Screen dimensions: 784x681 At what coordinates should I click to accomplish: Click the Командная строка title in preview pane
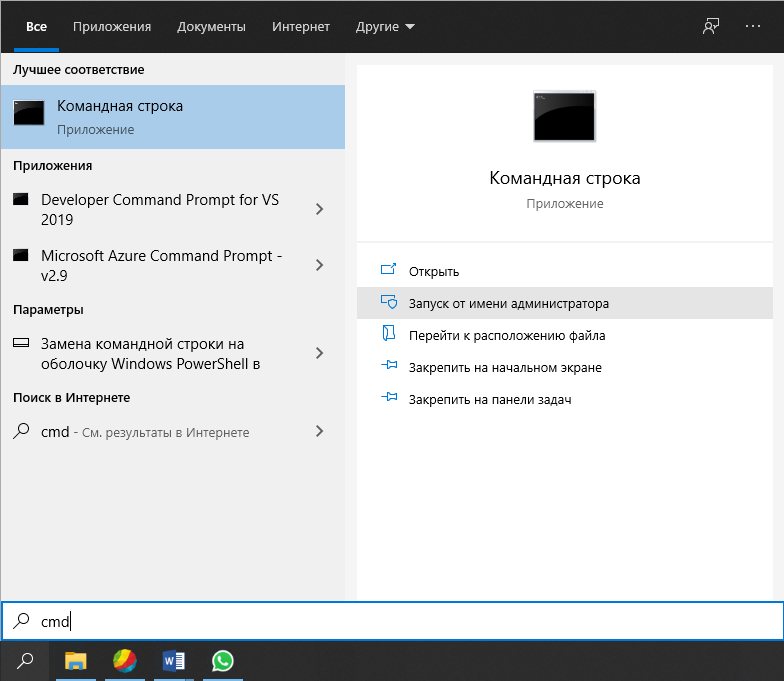click(x=564, y=178)
